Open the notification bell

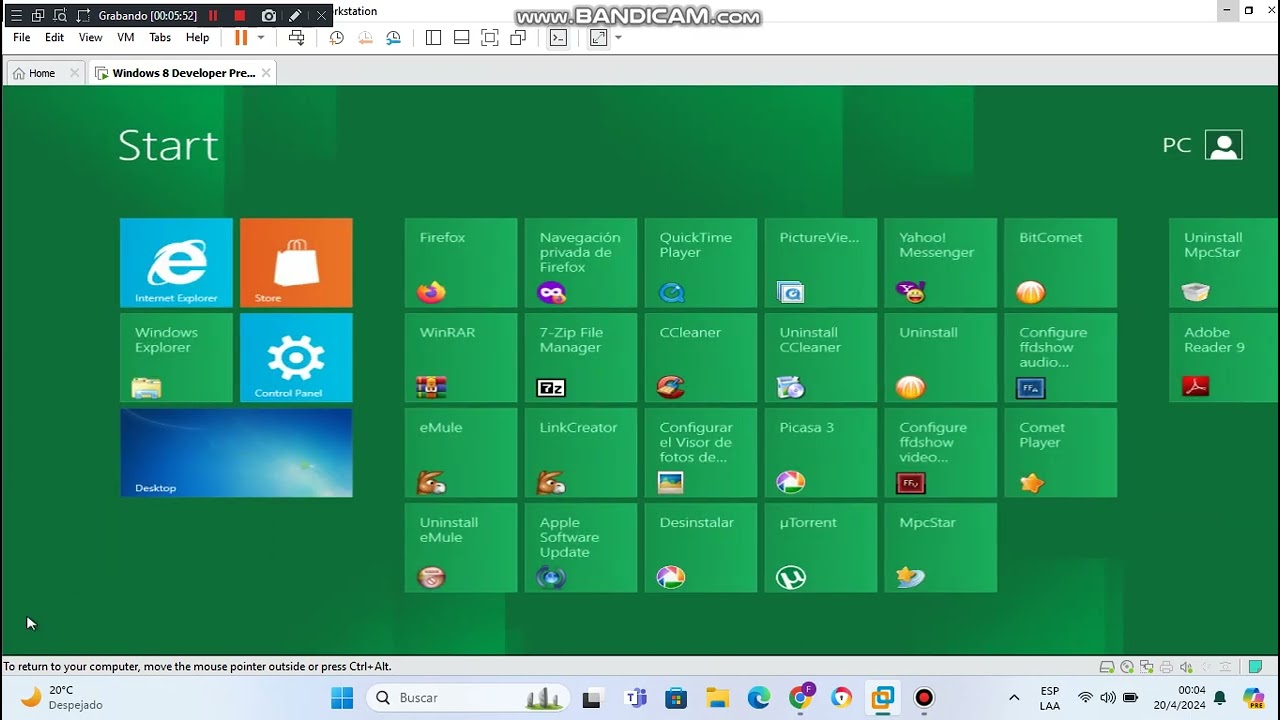tap(1220, 698)
